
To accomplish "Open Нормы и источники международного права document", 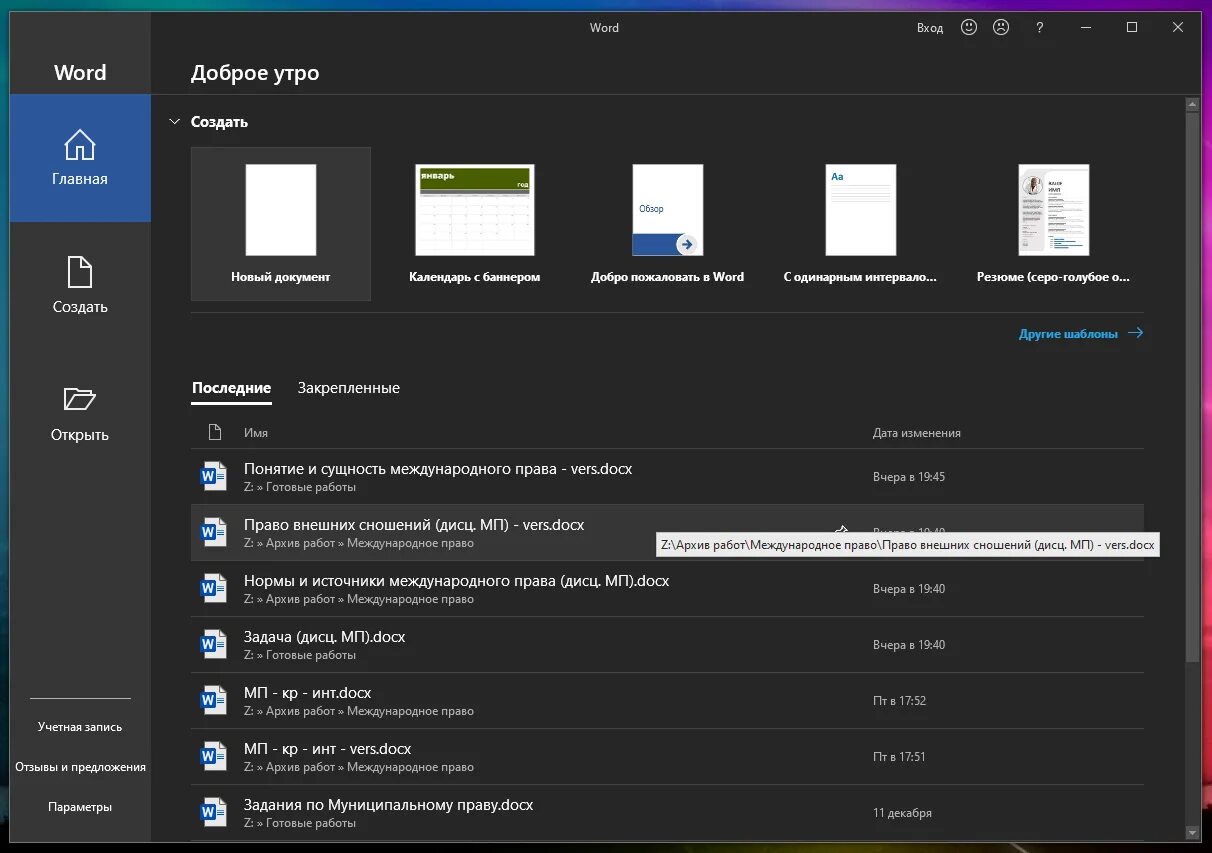I will tap(667, 589).
